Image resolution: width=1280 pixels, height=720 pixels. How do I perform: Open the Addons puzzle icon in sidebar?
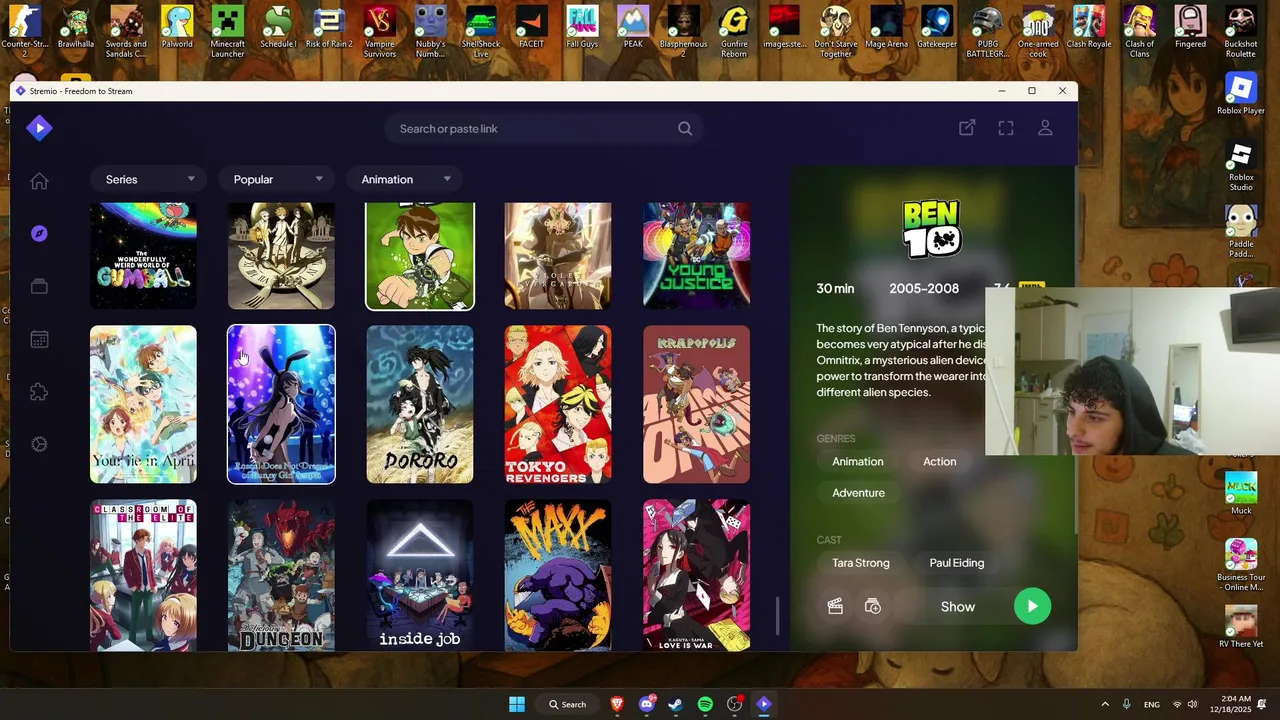pos(39,392)
